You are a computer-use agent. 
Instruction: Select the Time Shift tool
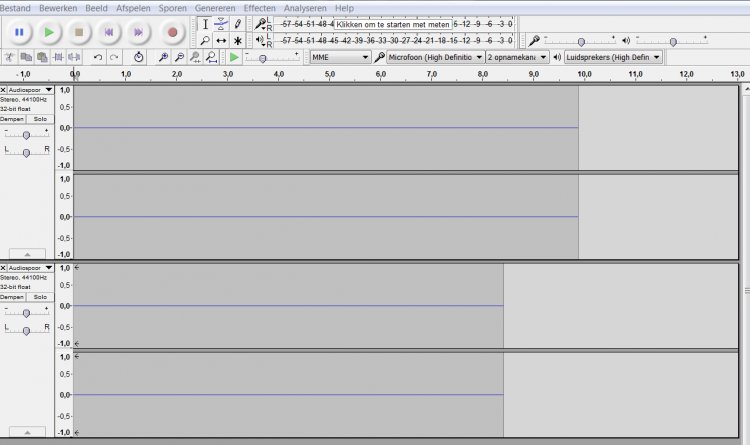click(221, 41)
